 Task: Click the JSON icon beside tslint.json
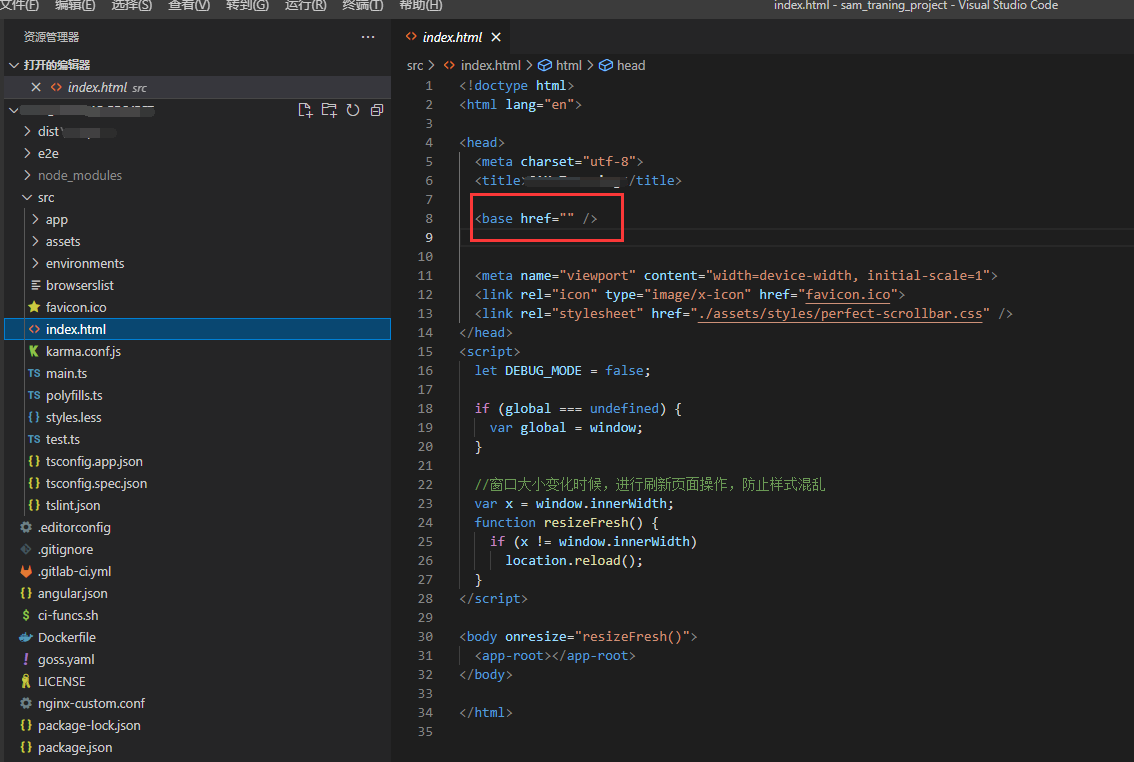point(34,505)
